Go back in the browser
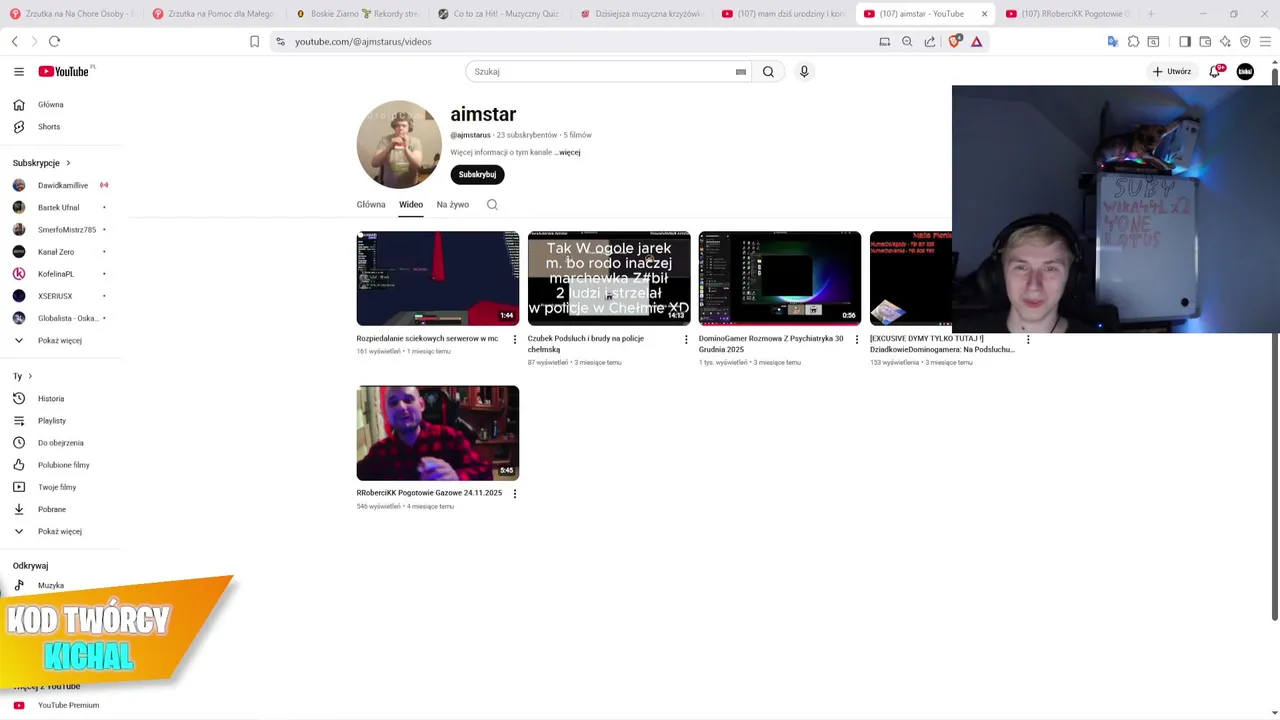The height and width of the screenshot is (720, 1280). click(15, 41)
